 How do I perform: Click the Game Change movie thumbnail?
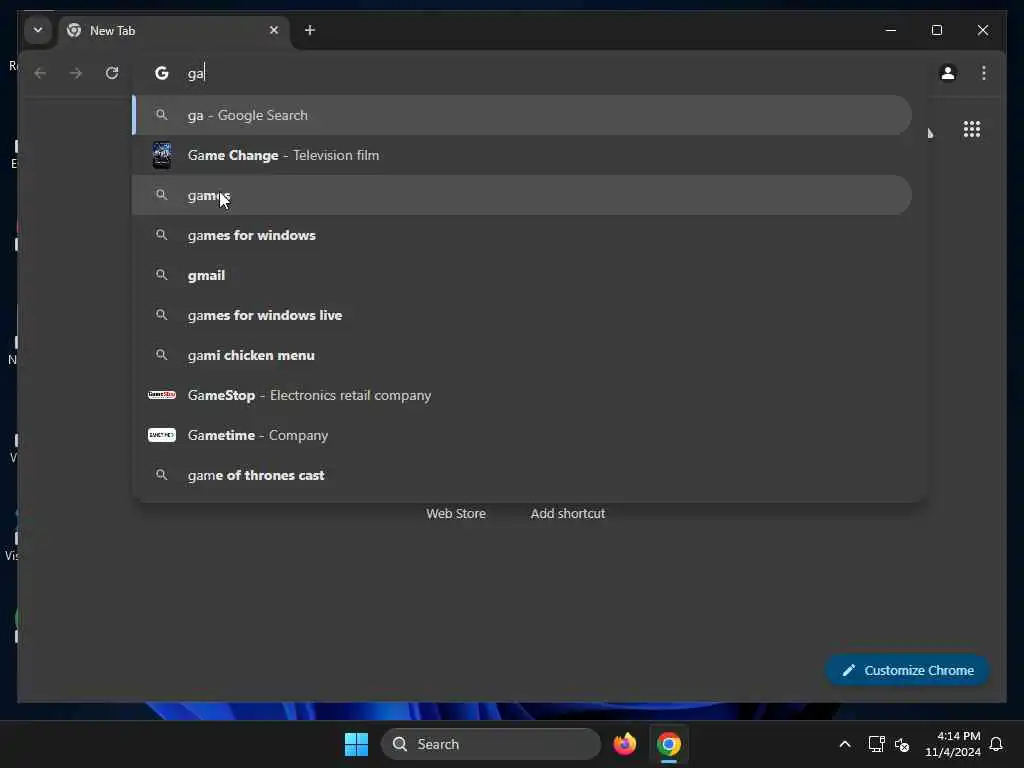[x=161, y=155]
